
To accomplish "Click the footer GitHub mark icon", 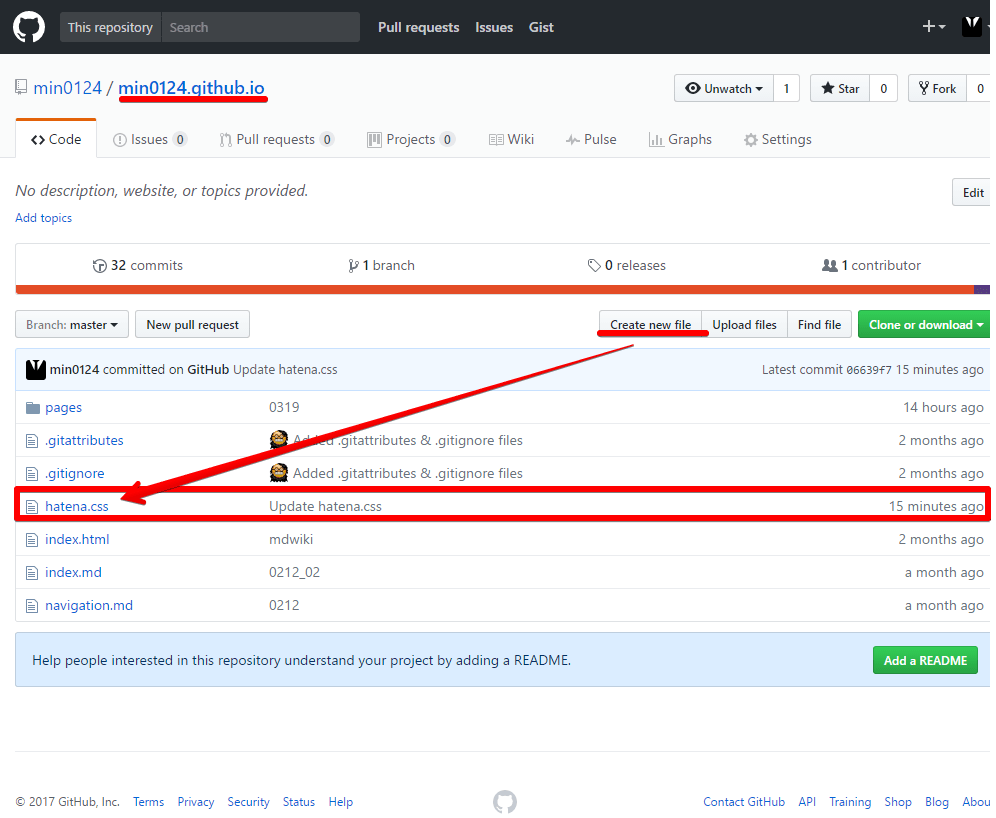I will click(x=505, y=801).
